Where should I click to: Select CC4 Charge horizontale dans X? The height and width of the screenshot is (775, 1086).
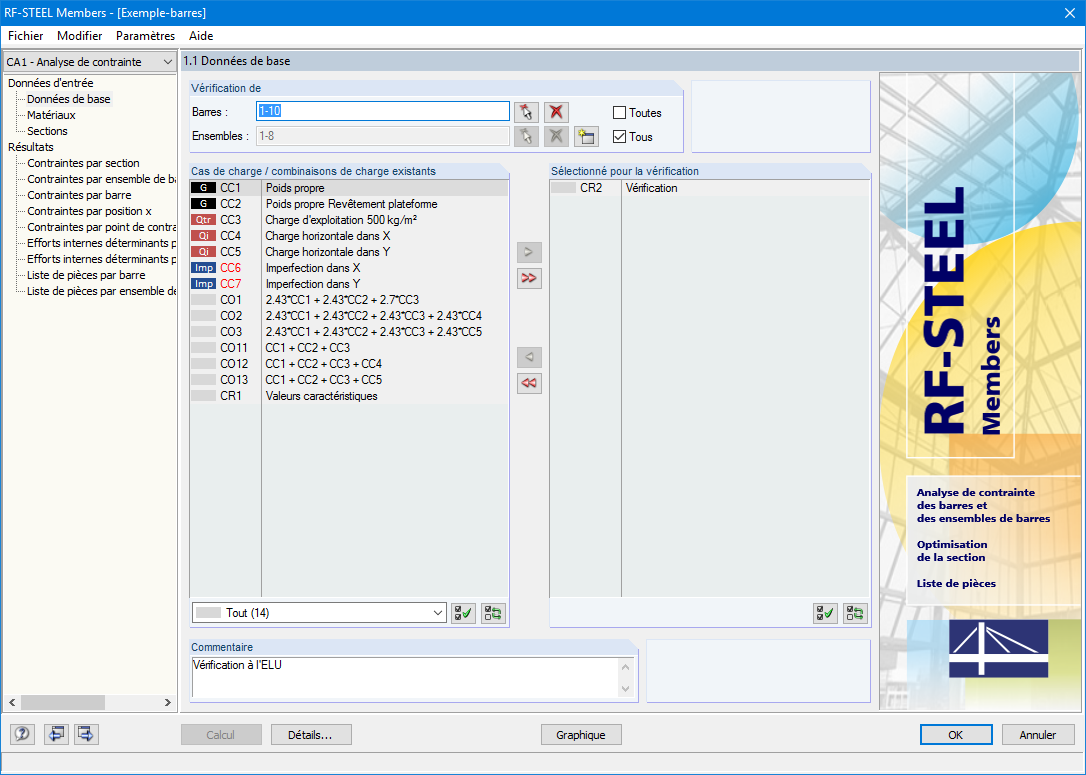click(349, 236)
